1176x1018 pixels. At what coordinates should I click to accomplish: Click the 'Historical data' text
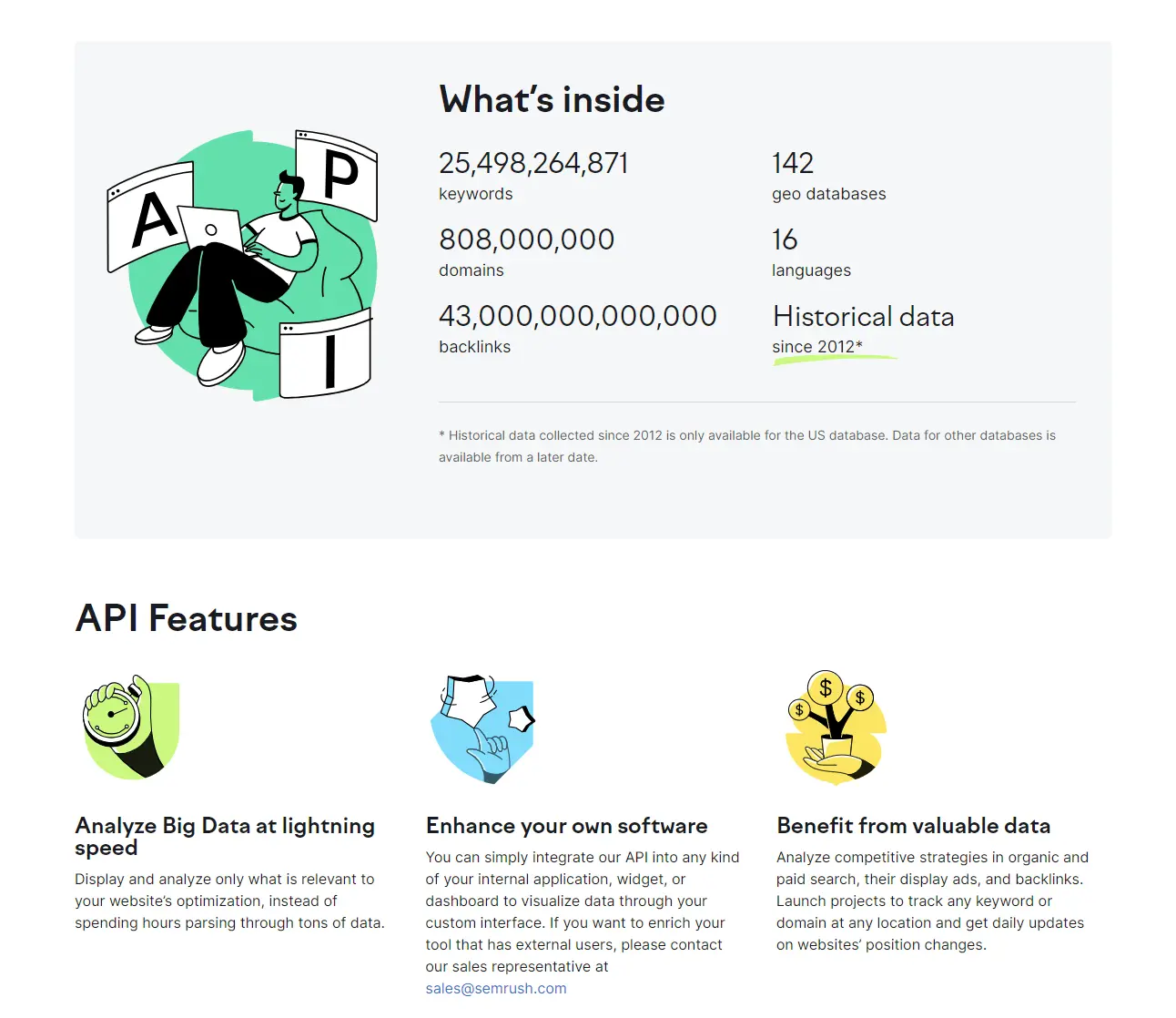pyautogui.click(x=863, y=316)
